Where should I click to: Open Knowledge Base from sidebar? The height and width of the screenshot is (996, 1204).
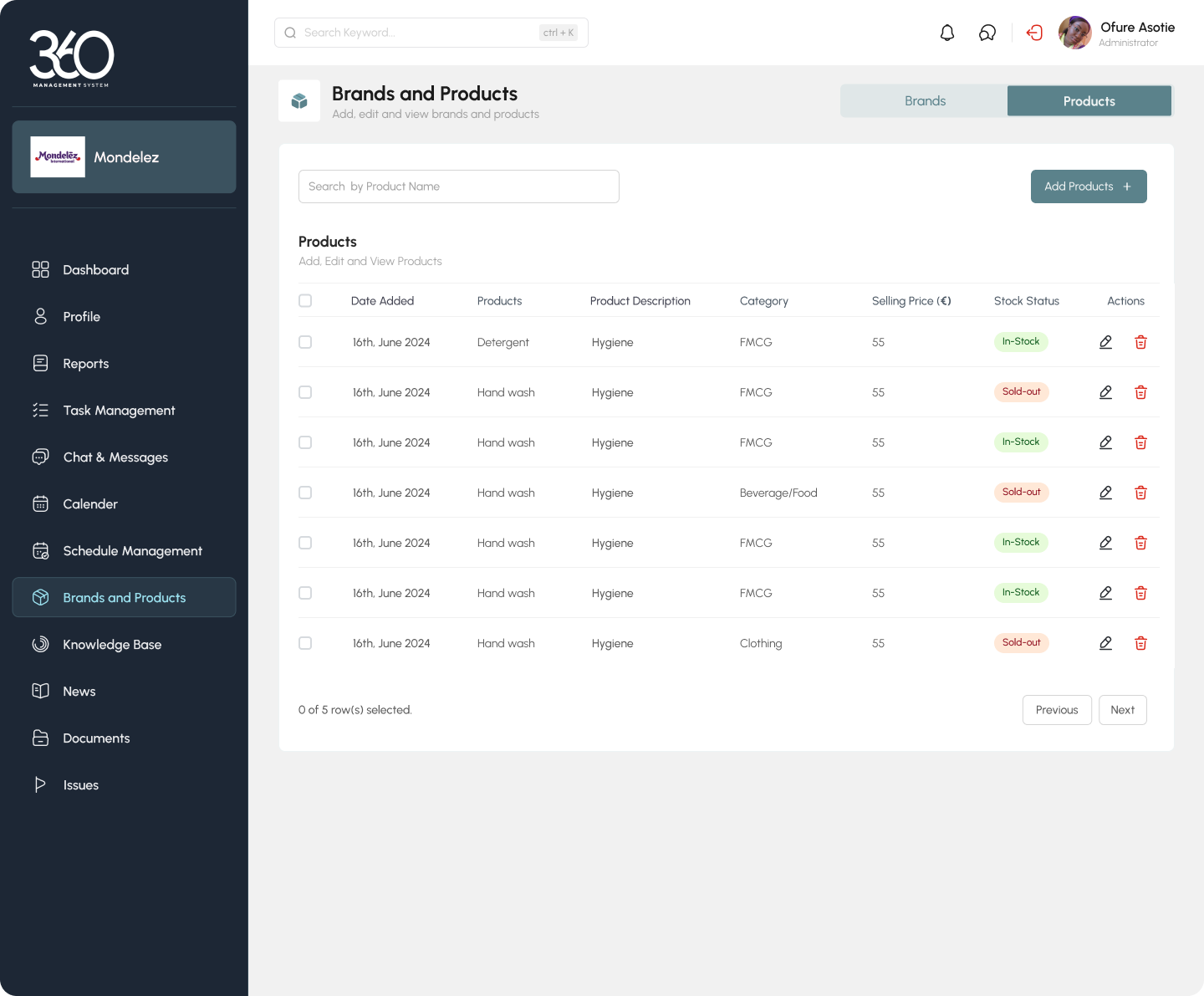click(112, 645)
